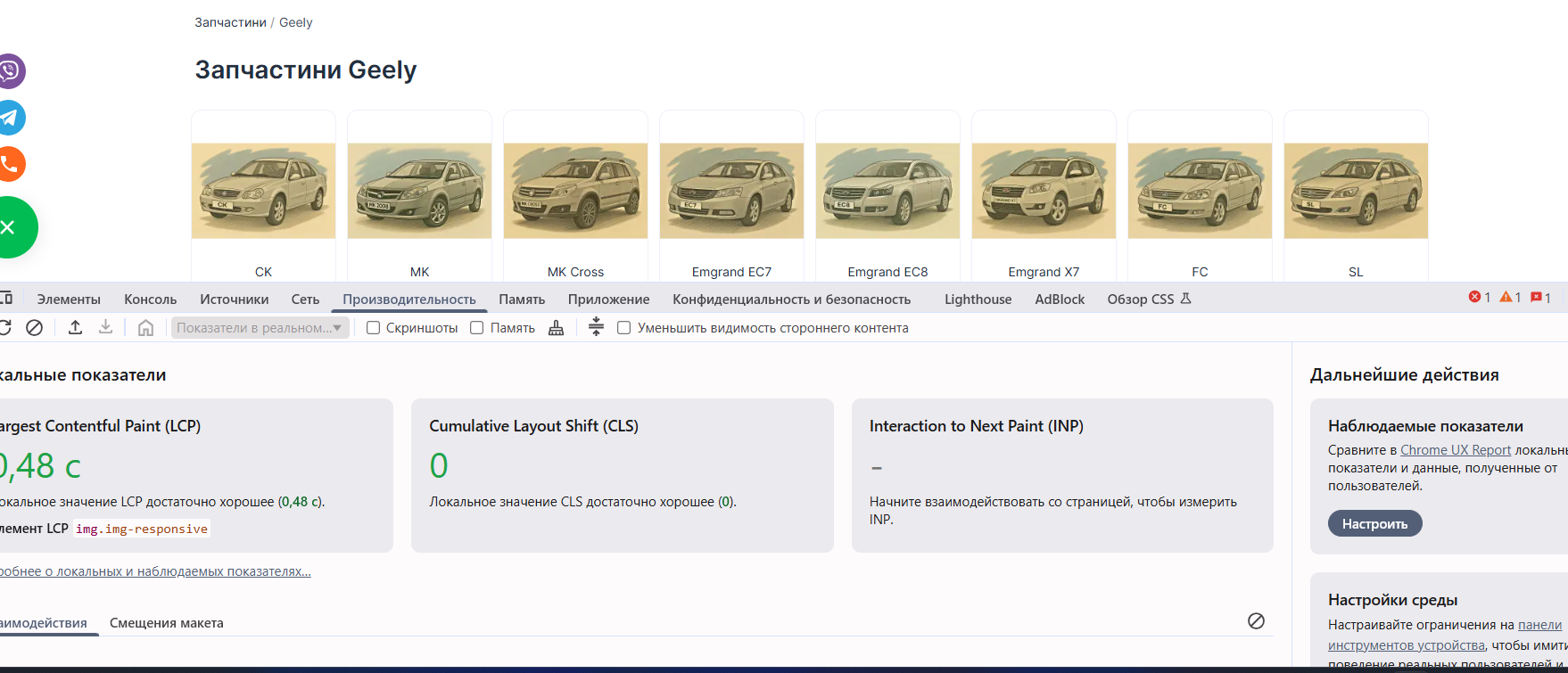Check Уменьшить видимость стороннего контента
The width and height of the screenshot is (1568, 673).
pyautogui.click(x=624, y=328)
